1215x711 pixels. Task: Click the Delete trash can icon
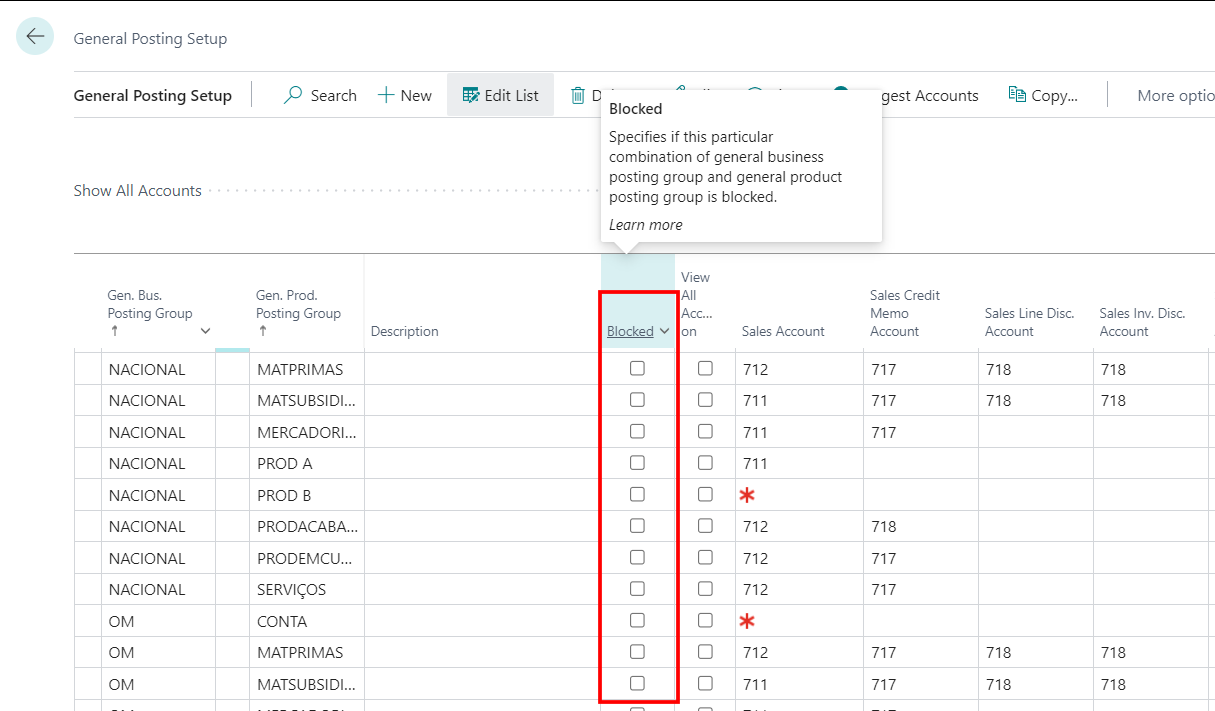[578, 96]
